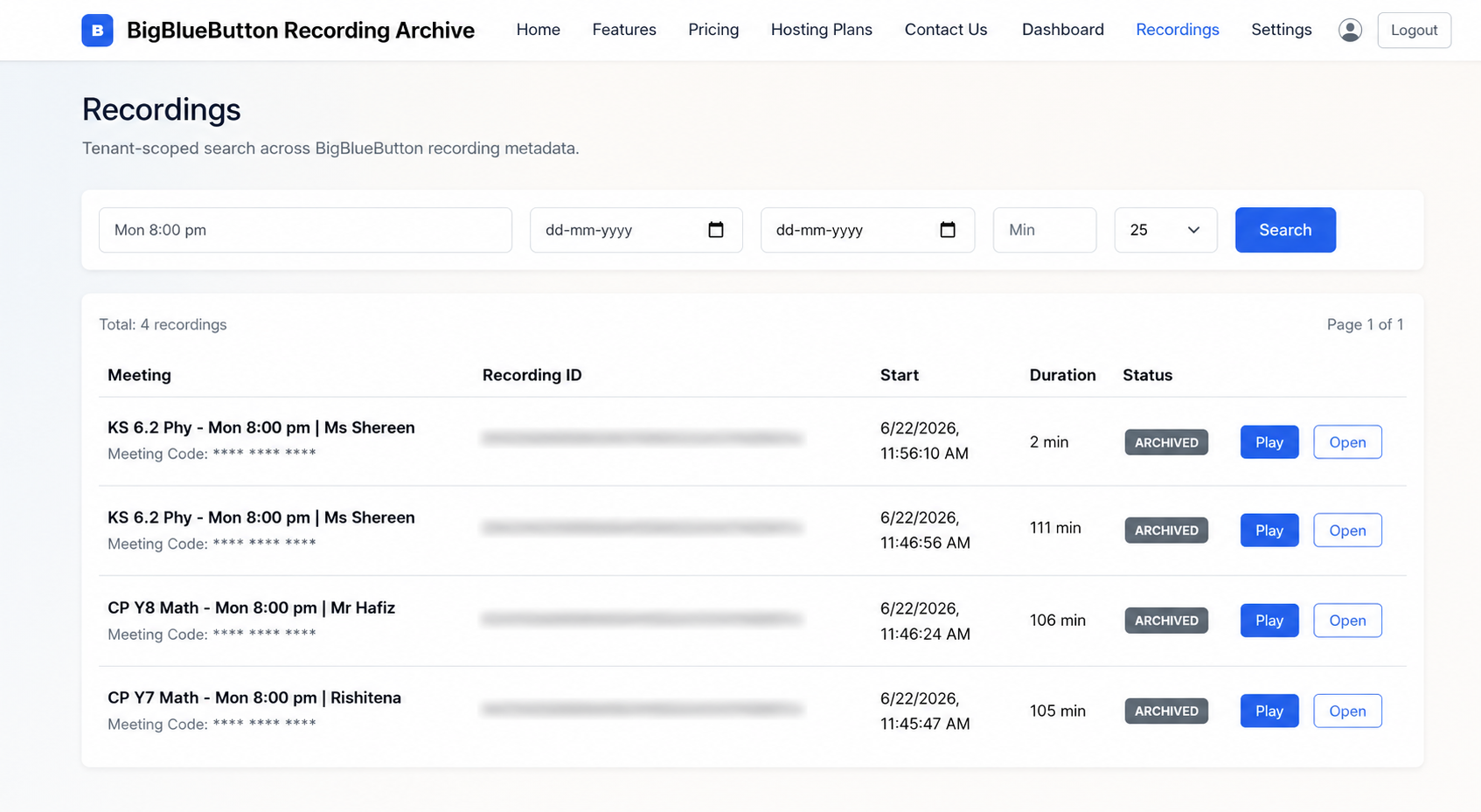Click the Logout button
Image resolution: width=1481 pixels, height=812 pixels.
click(x=1415, y=31)
